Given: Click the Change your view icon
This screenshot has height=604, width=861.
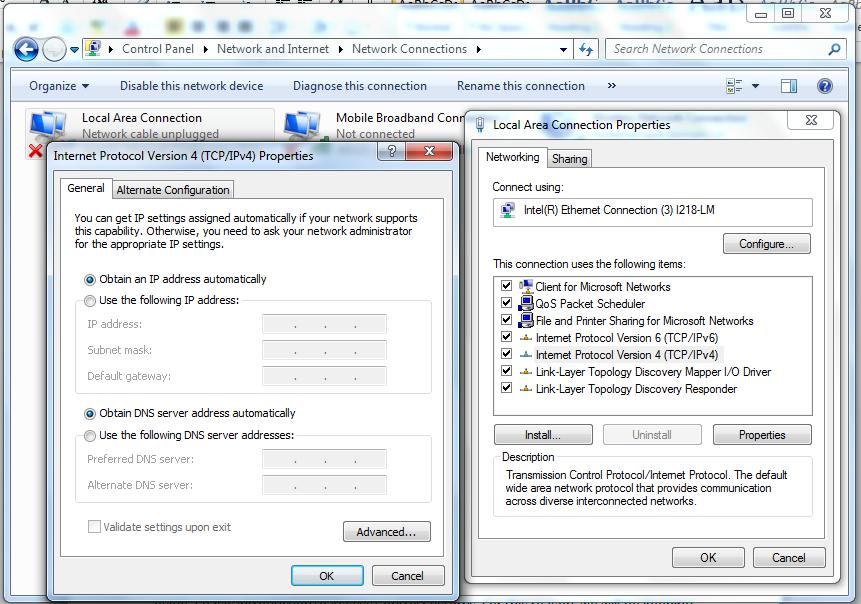Looking at the screenshot, I should (734, 86).
